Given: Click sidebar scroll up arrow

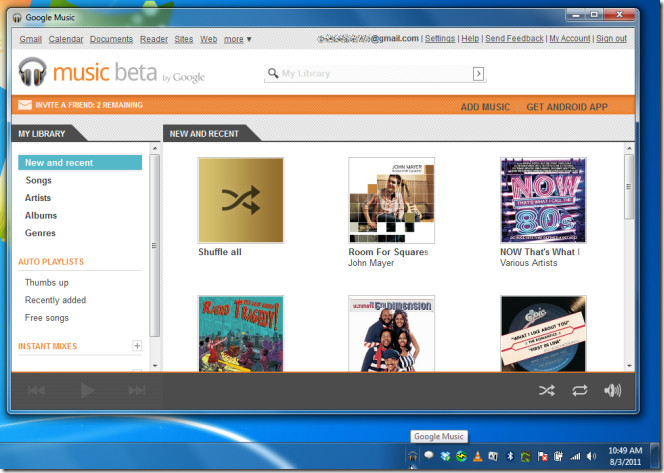Looking at the screenshot, I should click(155, 148).
